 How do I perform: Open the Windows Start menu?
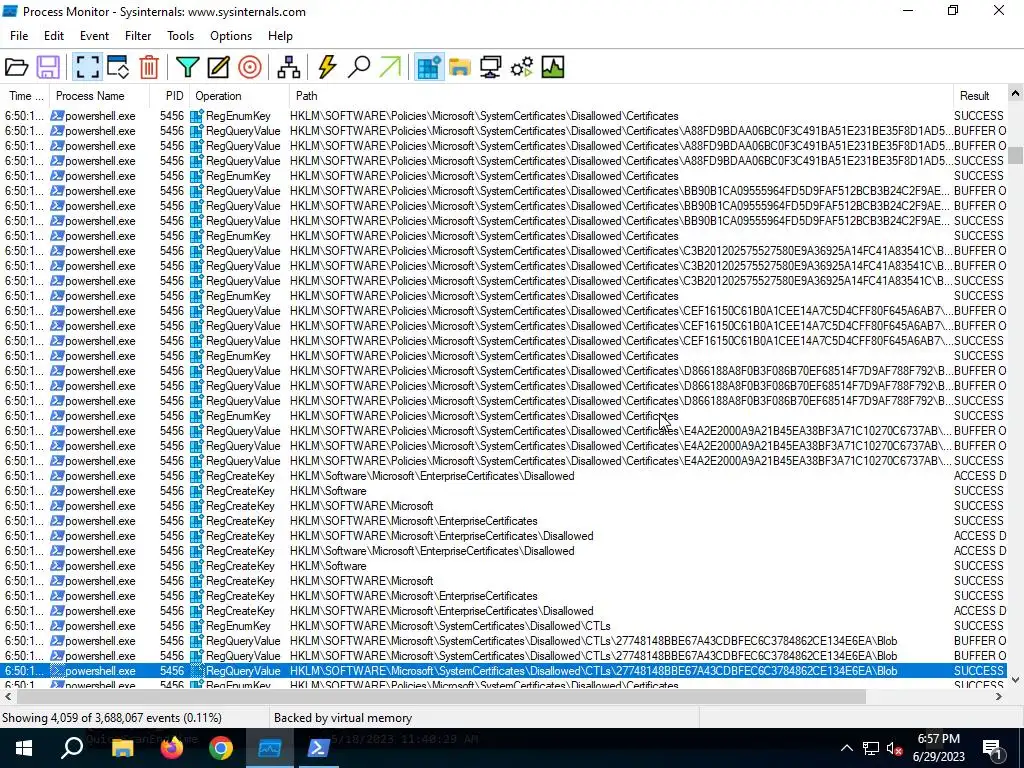click(x=24, y=748)
